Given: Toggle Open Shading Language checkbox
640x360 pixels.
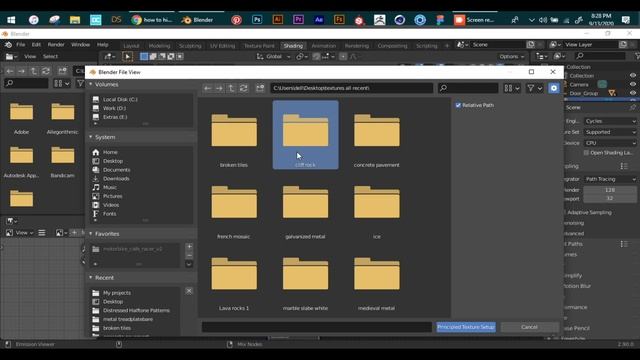Looking at the screenshot, I should 586,153.
